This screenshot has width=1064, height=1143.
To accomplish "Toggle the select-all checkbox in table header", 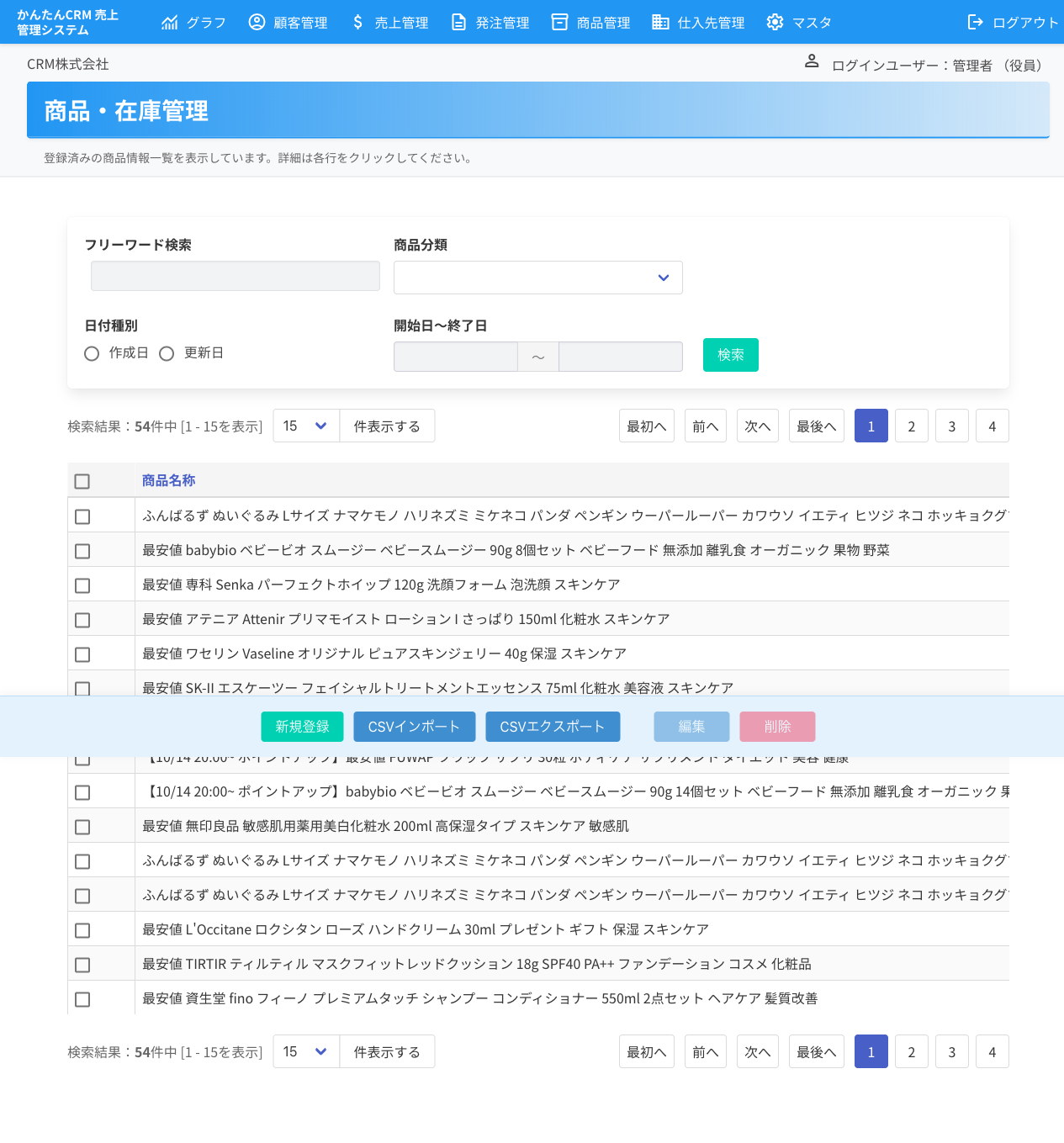I will (82, 481).
